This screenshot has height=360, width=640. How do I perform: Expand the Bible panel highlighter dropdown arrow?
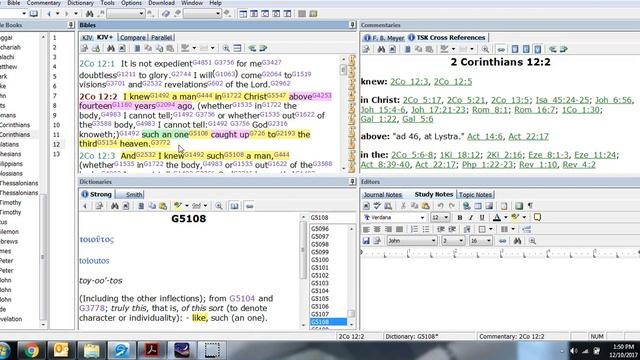click(194, 48)
